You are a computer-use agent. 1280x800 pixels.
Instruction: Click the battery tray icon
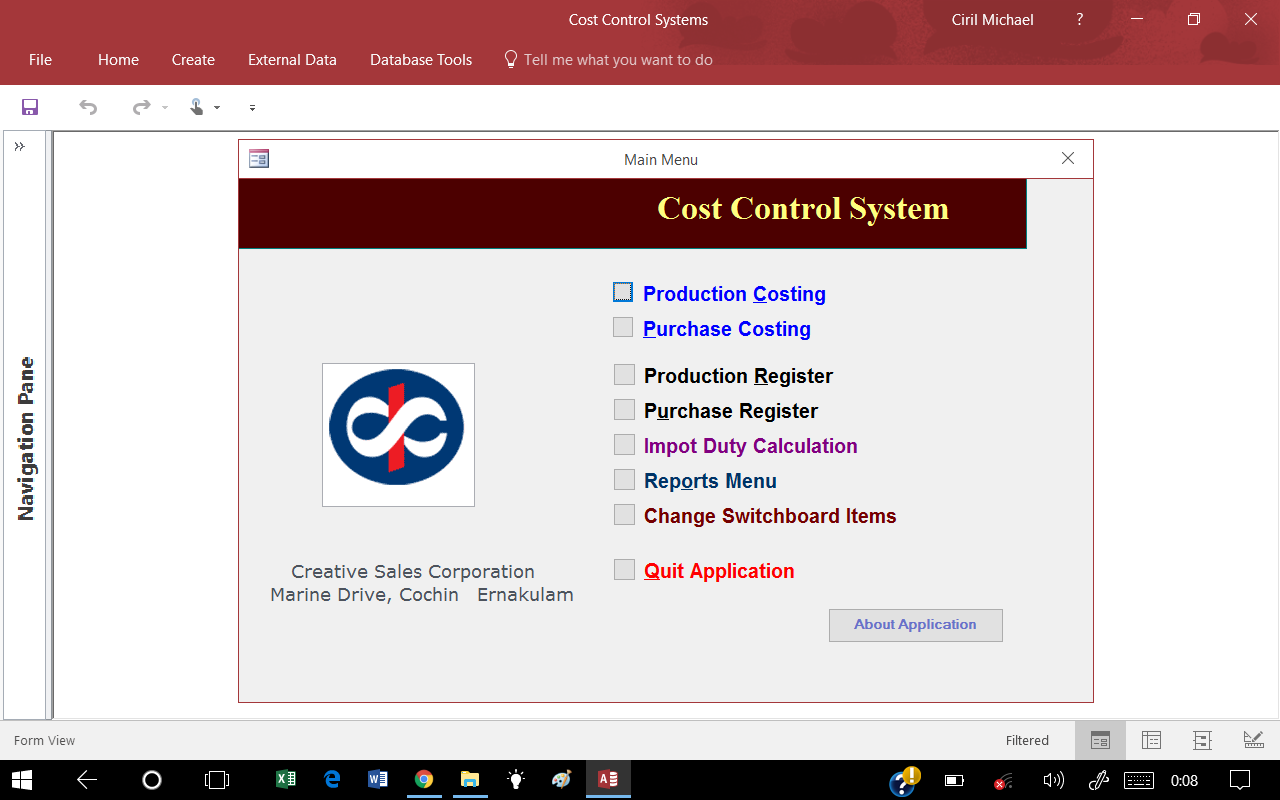pyautogui.click(x=954, y=781)
